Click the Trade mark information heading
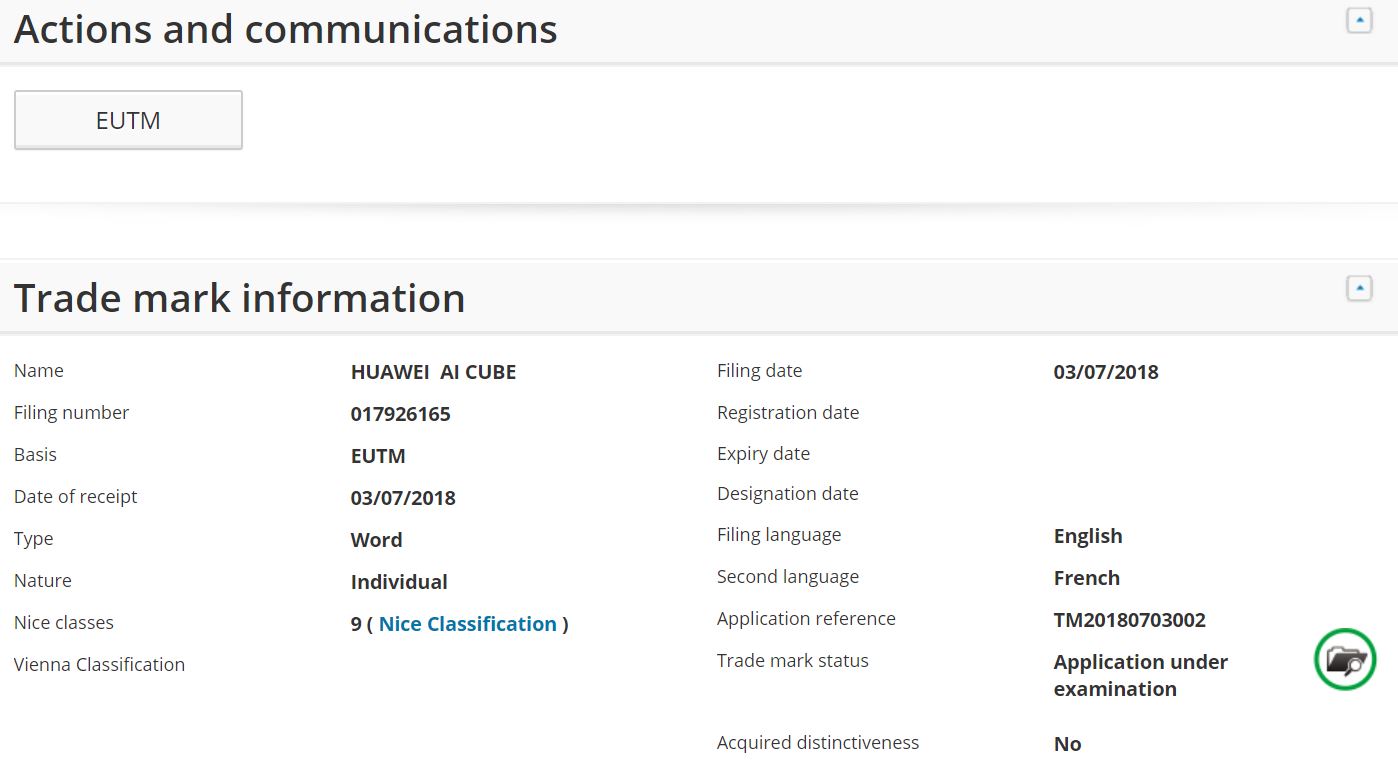The height and width of the screenshot is (769, 1398). (239, 298)
